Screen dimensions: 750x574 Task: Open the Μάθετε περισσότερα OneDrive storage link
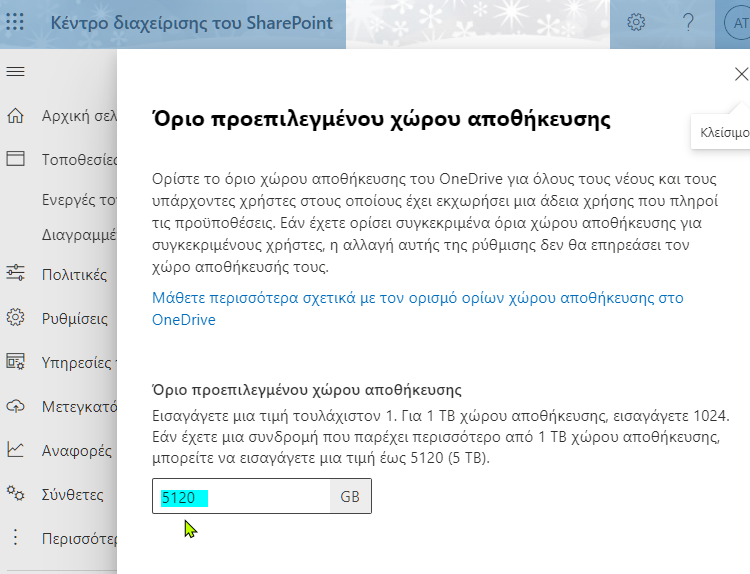pyautogui.click(x=418, y=309)
